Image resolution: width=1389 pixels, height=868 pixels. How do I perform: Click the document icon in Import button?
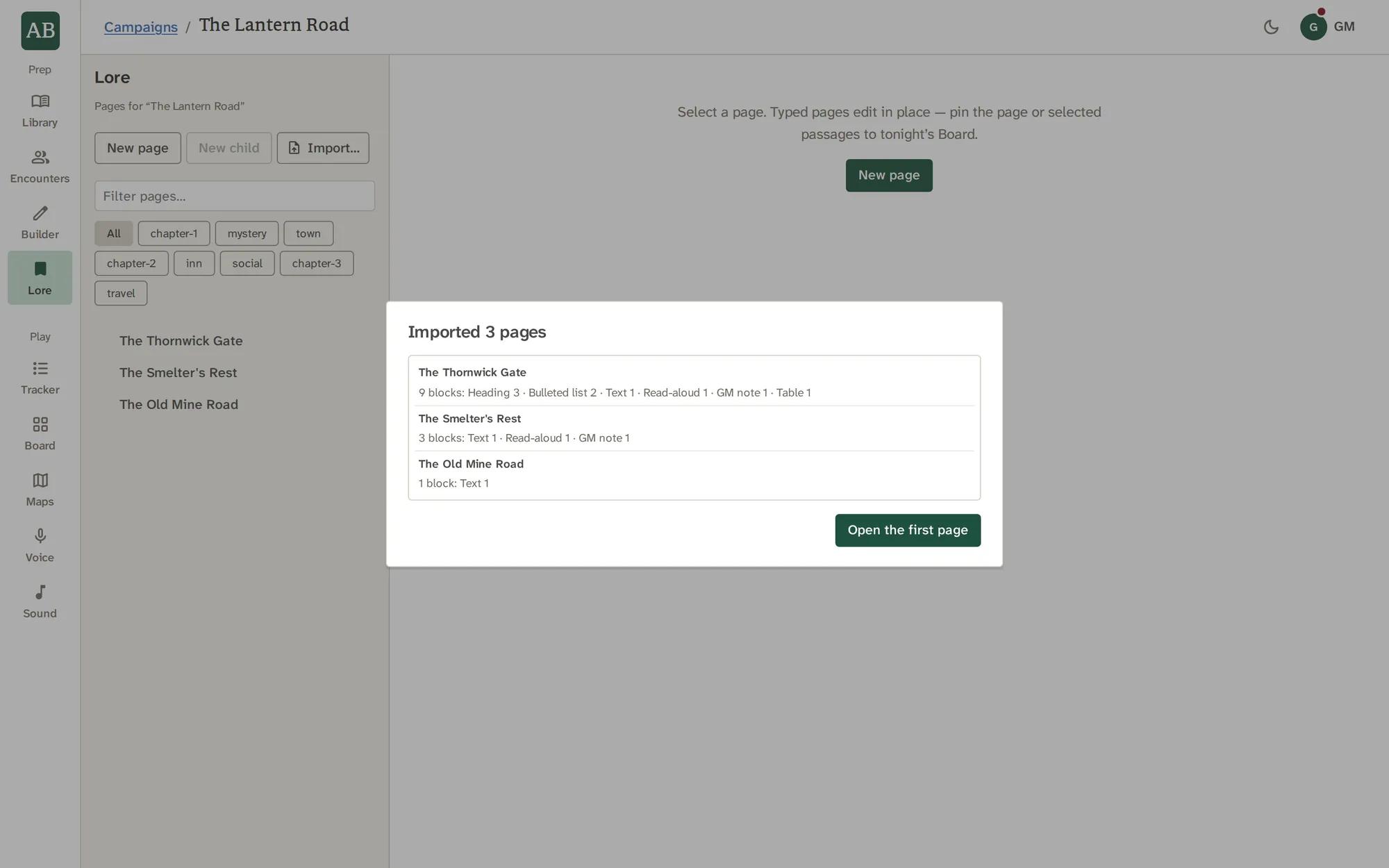[x=294, y=148]
